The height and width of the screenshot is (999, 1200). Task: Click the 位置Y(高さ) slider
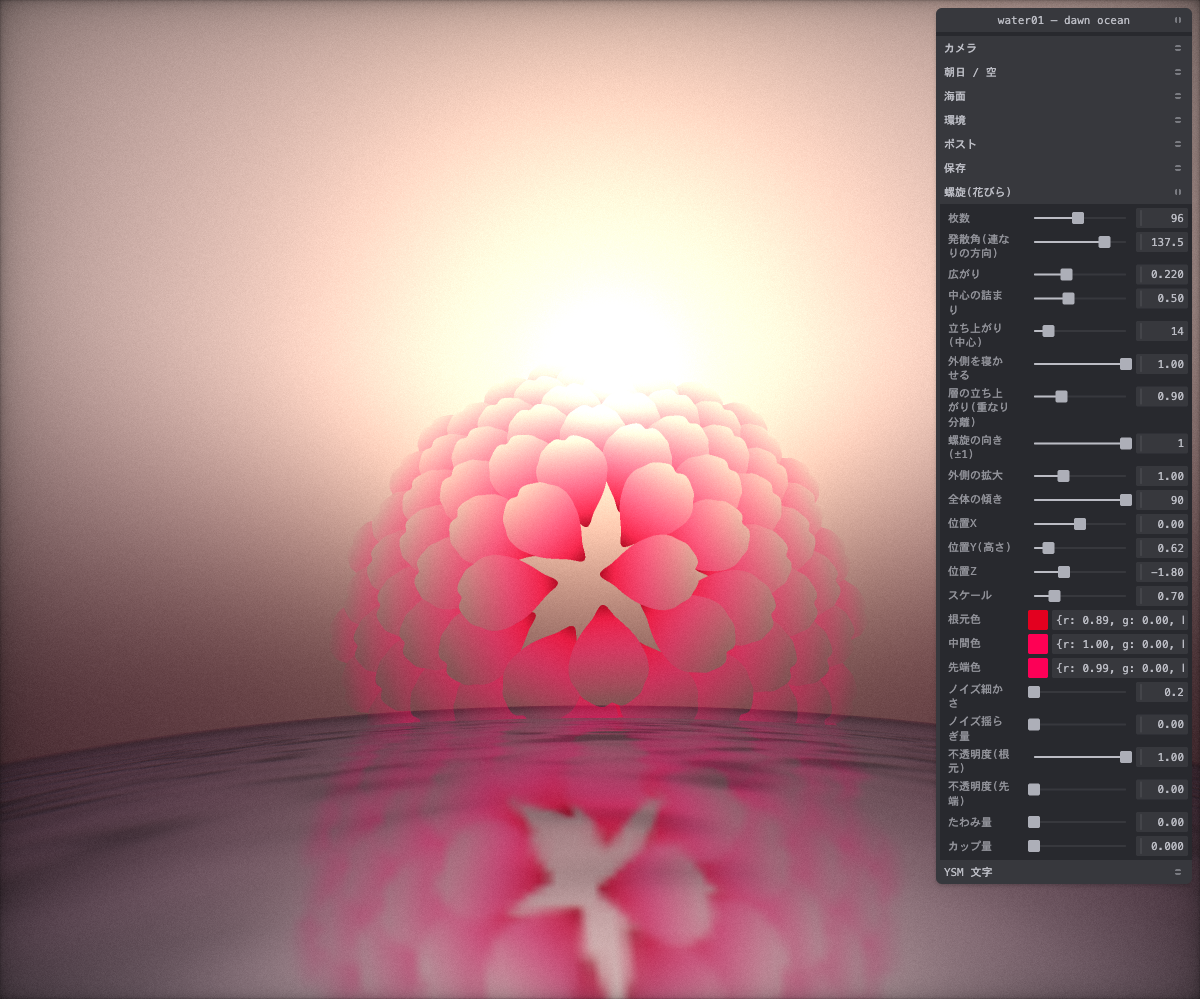1080,548
